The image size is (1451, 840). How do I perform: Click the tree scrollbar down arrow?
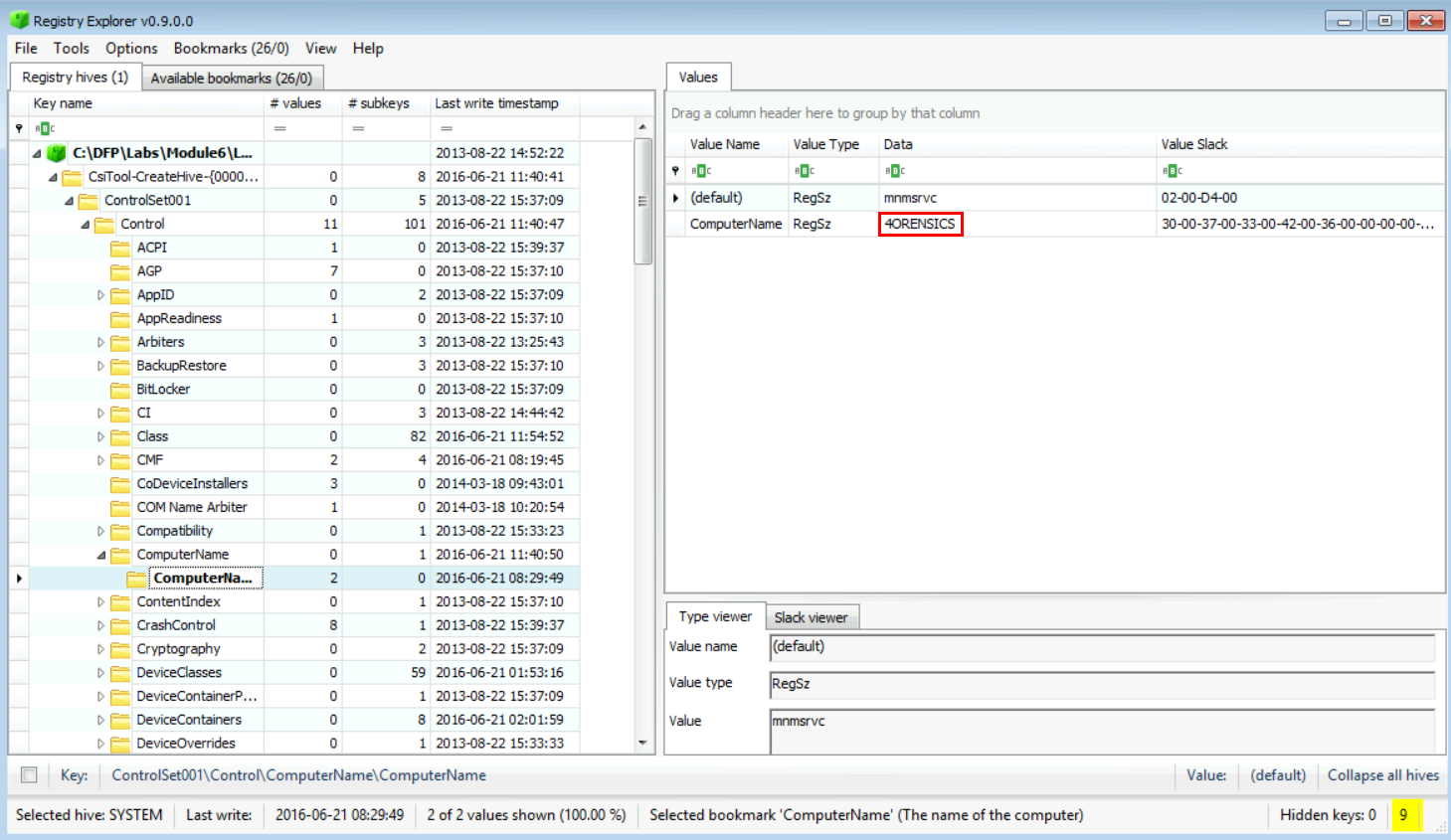click(x=642, y=743)
